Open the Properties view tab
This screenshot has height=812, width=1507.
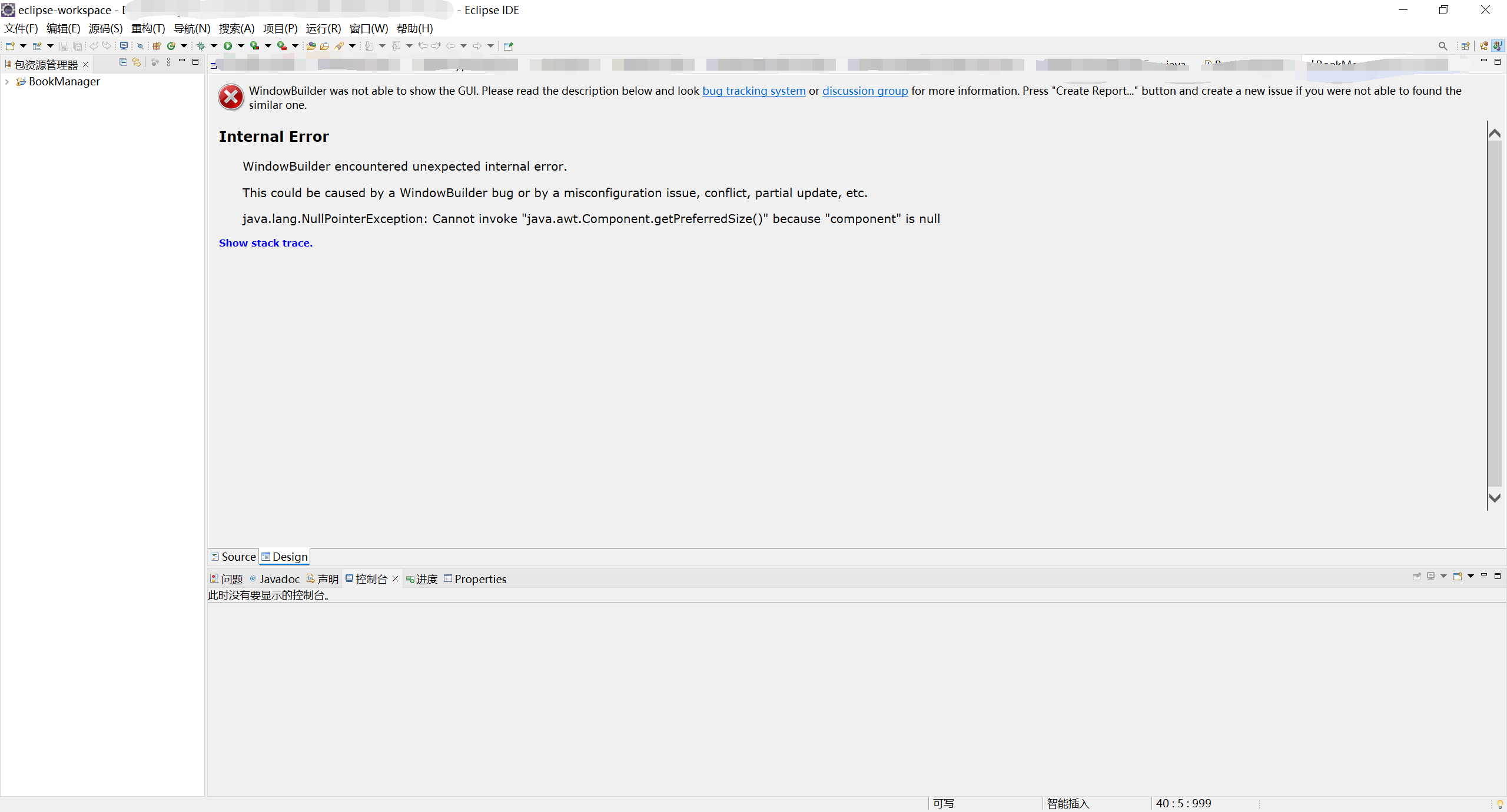pos(475,579)
